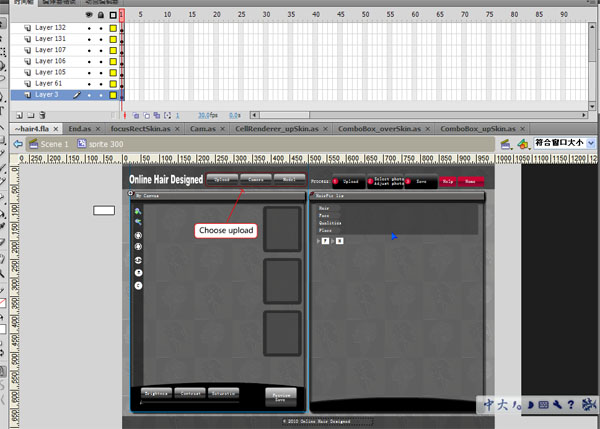Image resolution: width=600 pixels, height=429 pixels.
Task: Toggle lock dot of Layer 3
Action: click(x=101, y=95)
